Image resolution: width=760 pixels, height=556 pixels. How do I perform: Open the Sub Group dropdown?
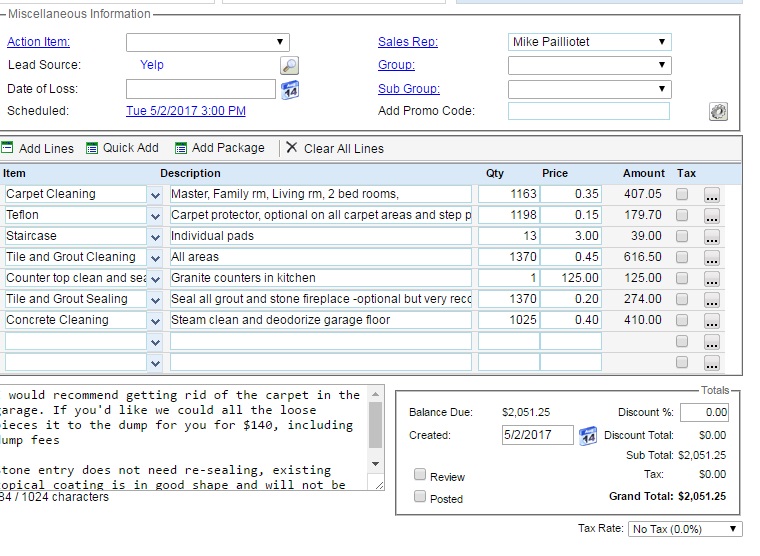(x=589, y=89)
